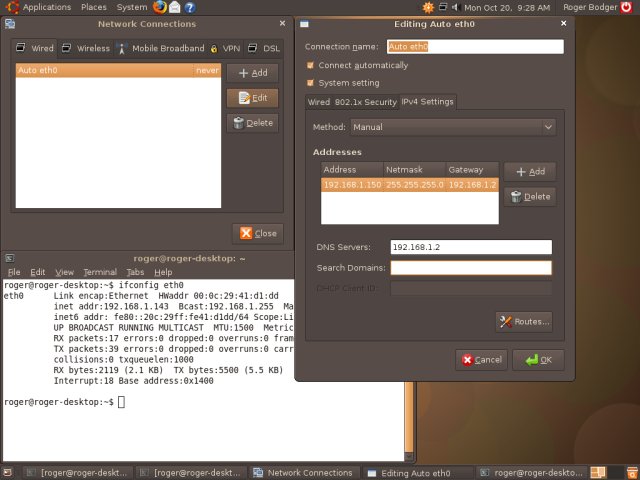This screenshot has height=480, width=640.
Task: Open the DSL tab
Action: (x=264, y=48)
